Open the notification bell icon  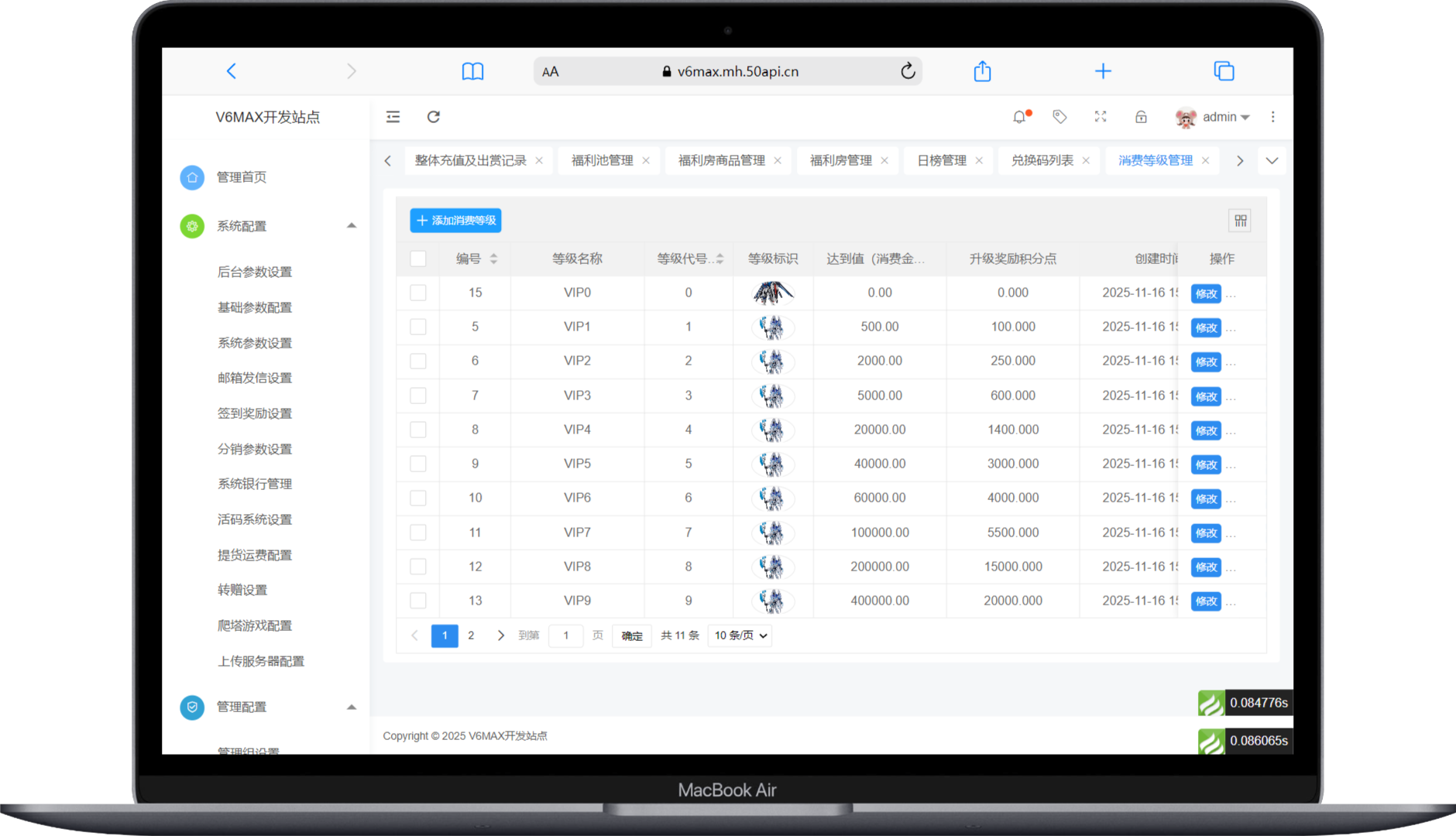point(1019,117)
